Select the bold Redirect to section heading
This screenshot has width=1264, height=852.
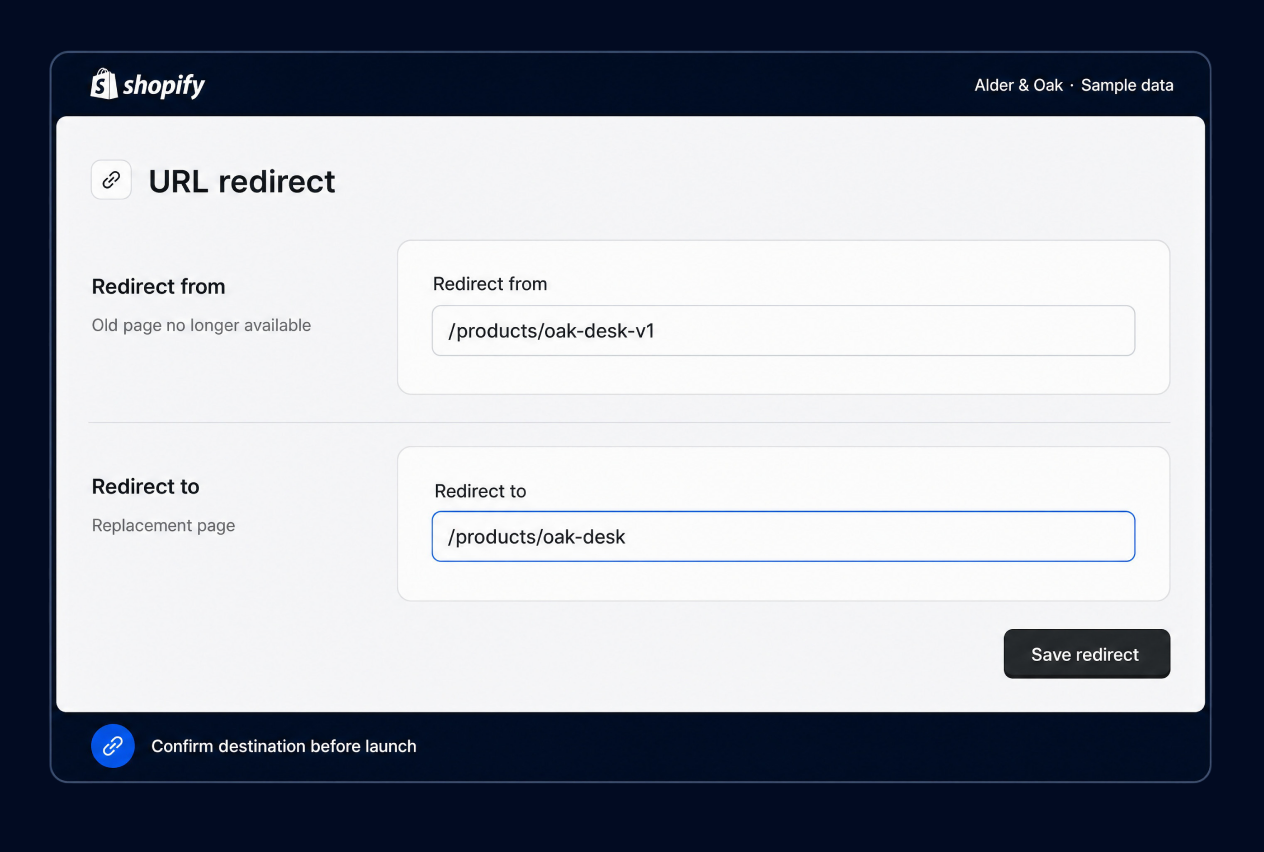click(x=146, y=487)
